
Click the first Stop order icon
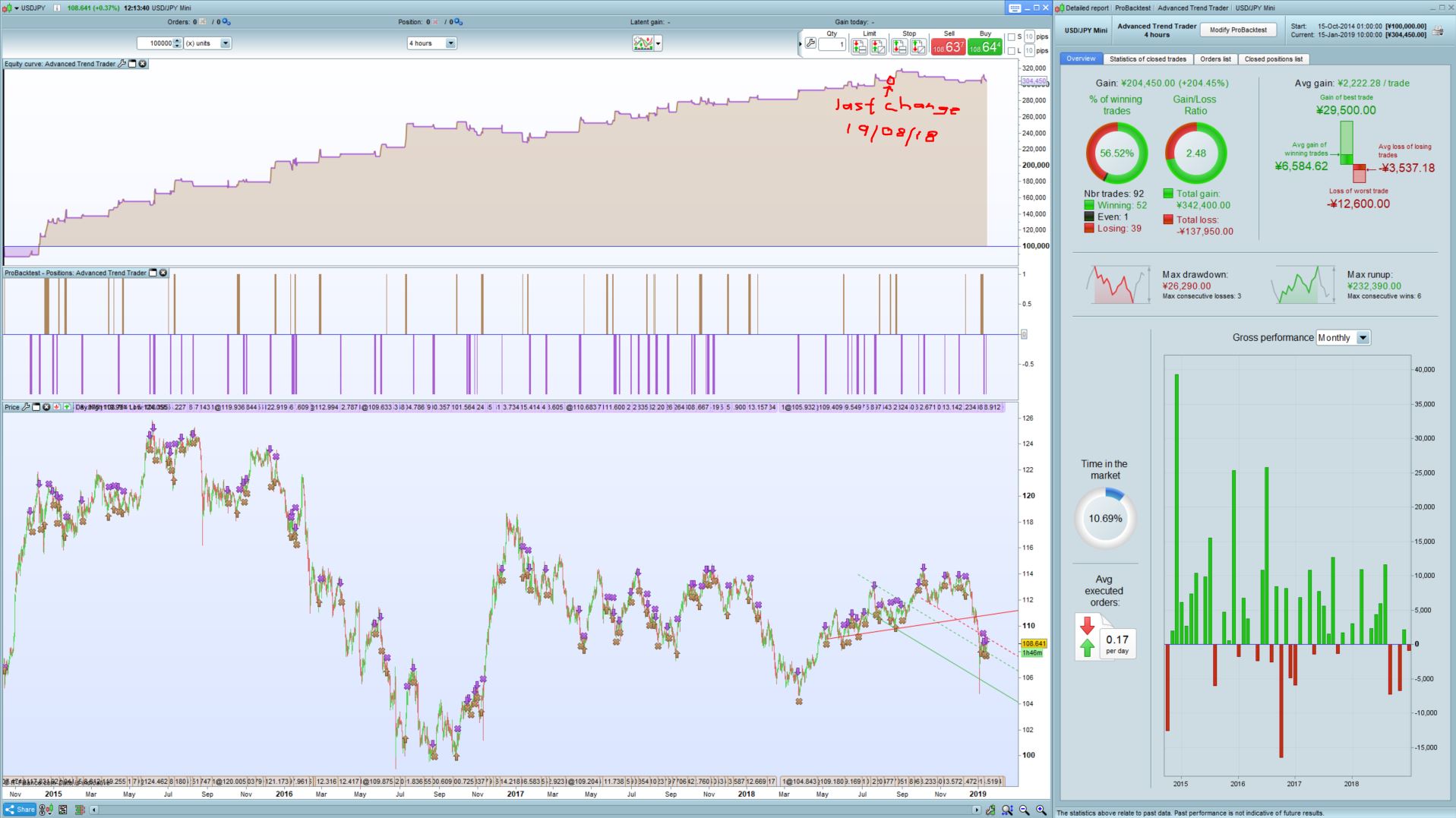(x=899, y=46)
